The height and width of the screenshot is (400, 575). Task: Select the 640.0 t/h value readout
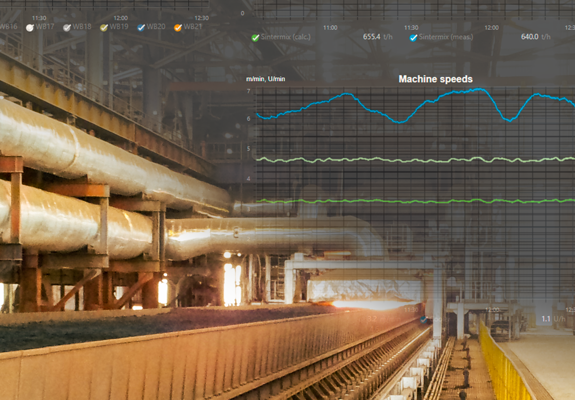pos(535,37)
